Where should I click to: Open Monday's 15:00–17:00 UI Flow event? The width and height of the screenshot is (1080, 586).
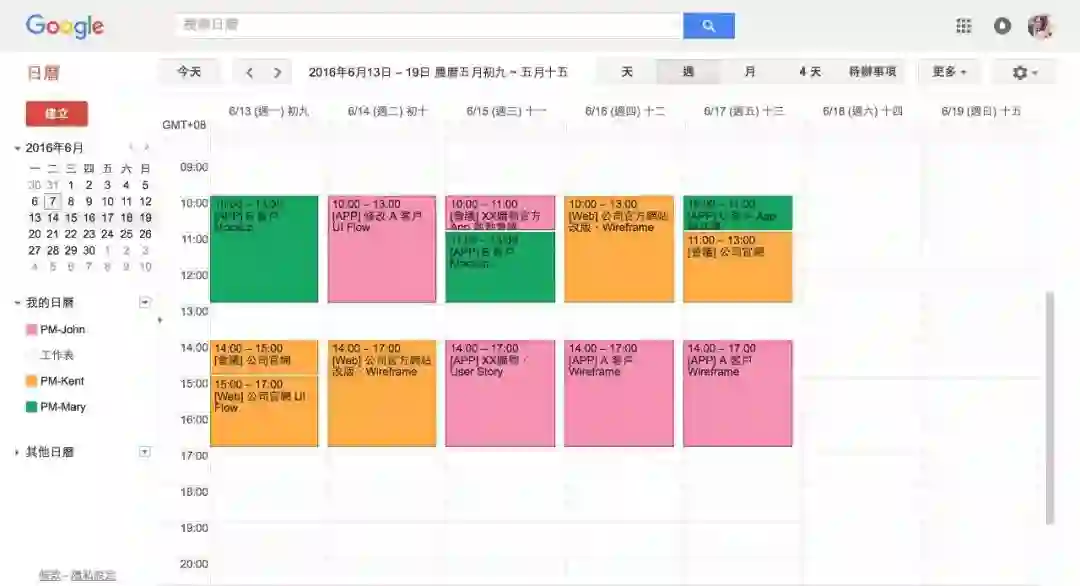coord(264,411)
